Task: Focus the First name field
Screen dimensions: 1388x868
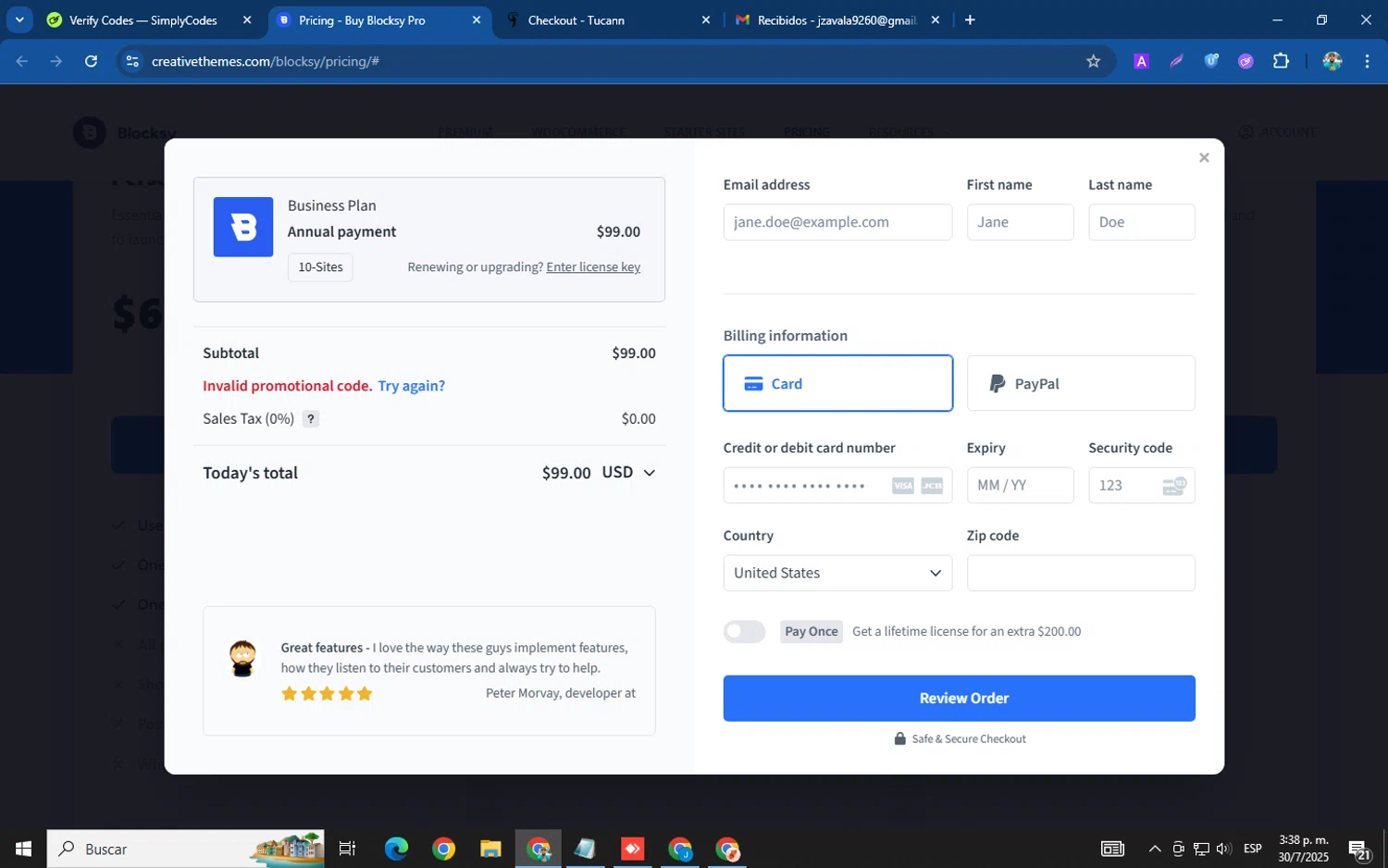Action: [x=1020, y=222]
